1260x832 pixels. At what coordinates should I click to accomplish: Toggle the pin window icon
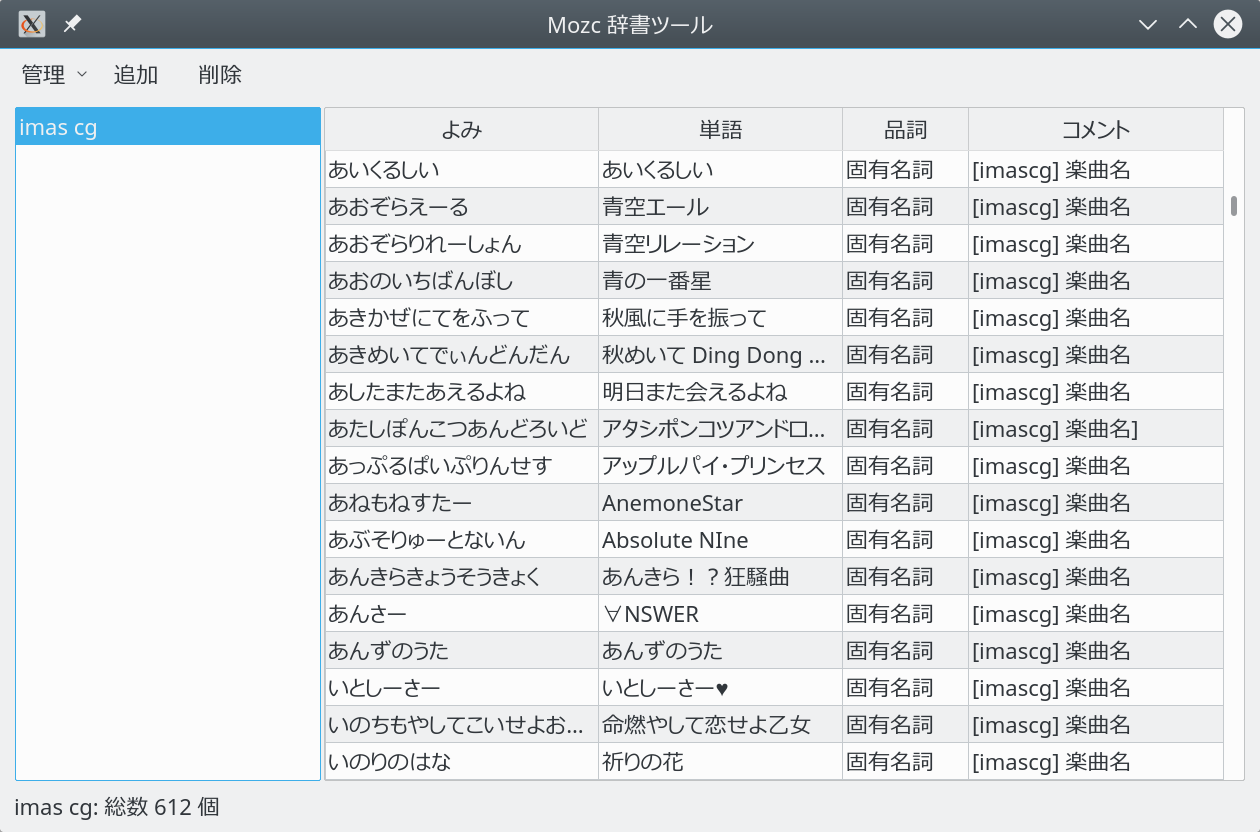pos(72,24)
